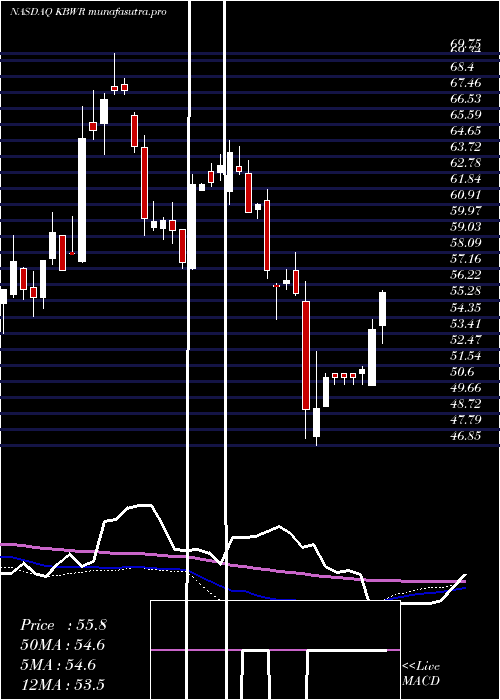The width and height of the screenshot is (500, 700).
Task: Select the 65.59 price level label
Action: (466, 115)
